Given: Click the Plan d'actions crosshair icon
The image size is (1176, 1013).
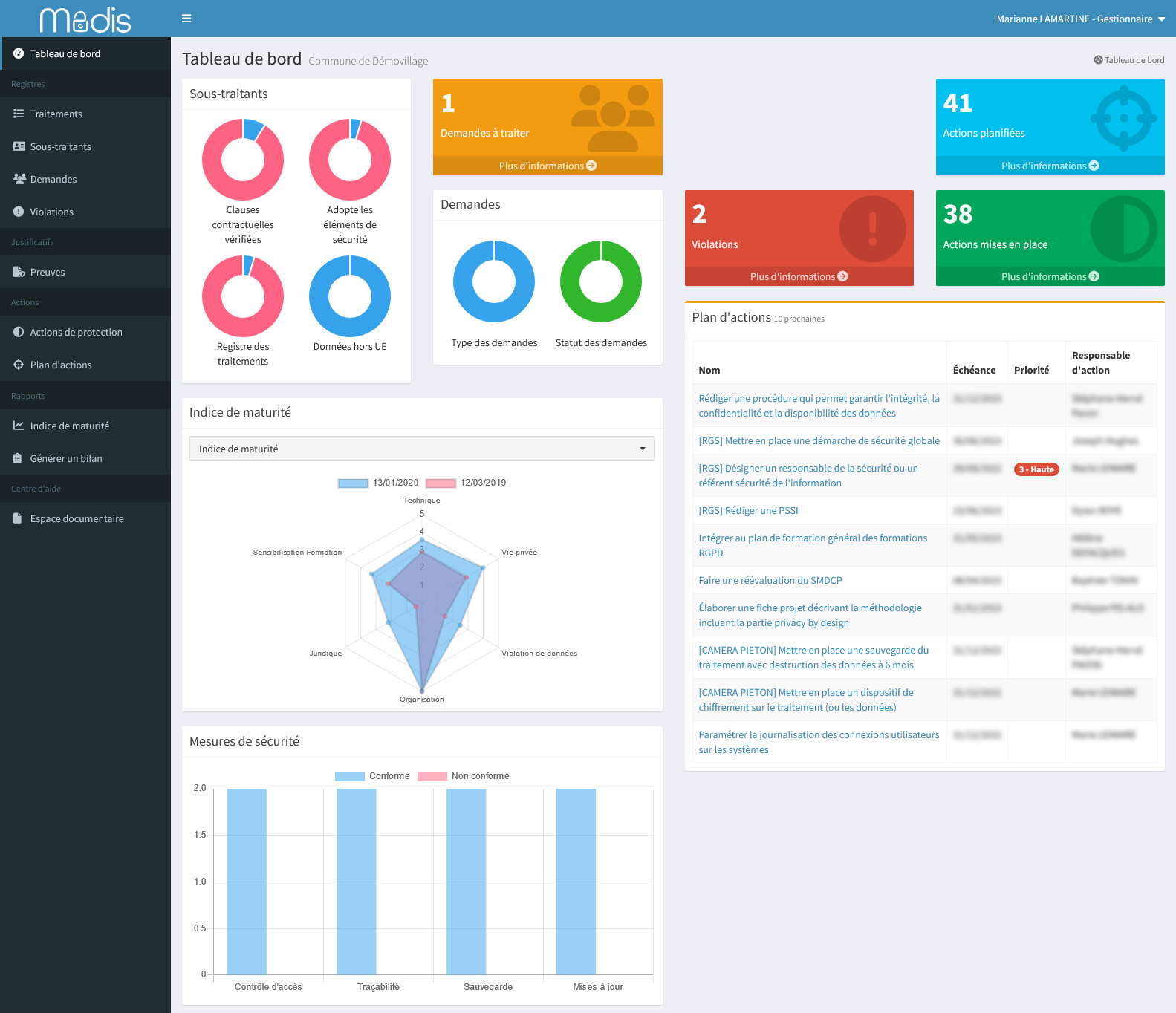Looking at the screenshot, I should click(19, 365).
